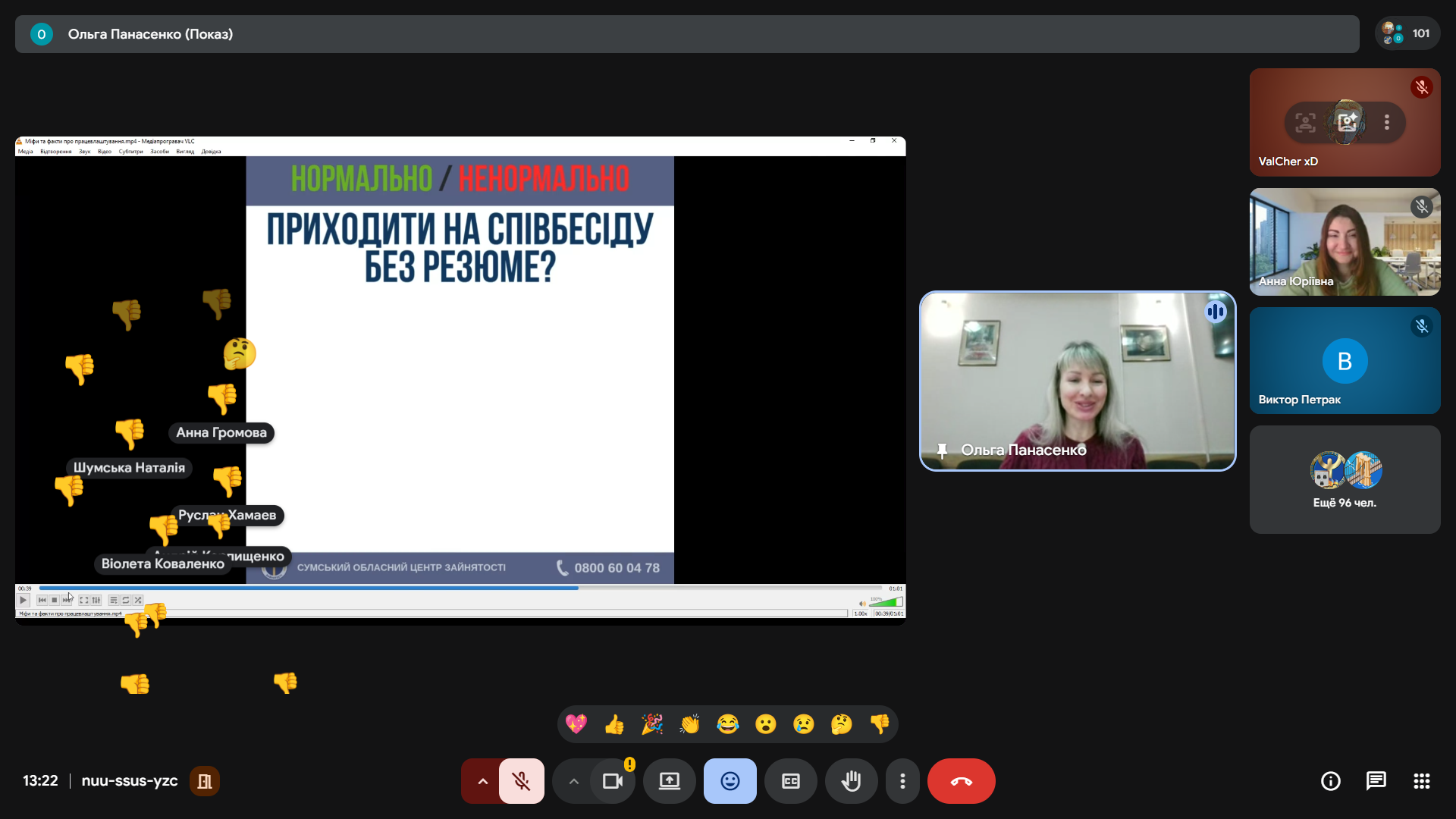The width and height of the screenshot is (1456, 819).
Task: Send the party popper reaction
Action: (652, 724)
